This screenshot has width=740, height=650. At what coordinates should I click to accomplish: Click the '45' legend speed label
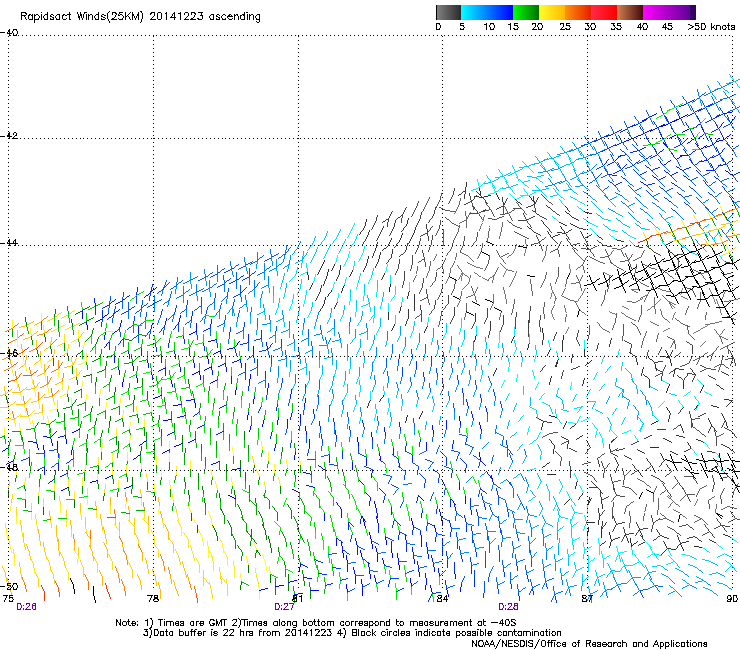pyautogui.click(x=667, y=27)
